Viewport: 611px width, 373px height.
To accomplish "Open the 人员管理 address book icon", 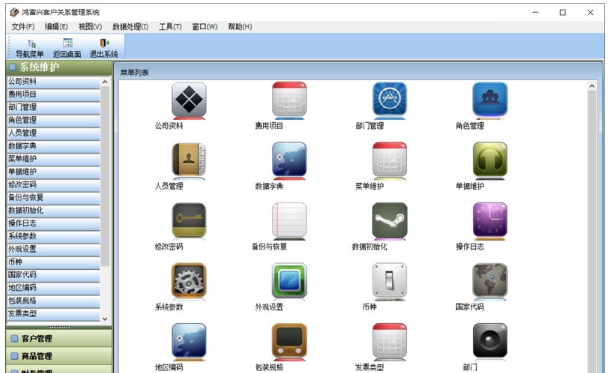I will [189, 160].
